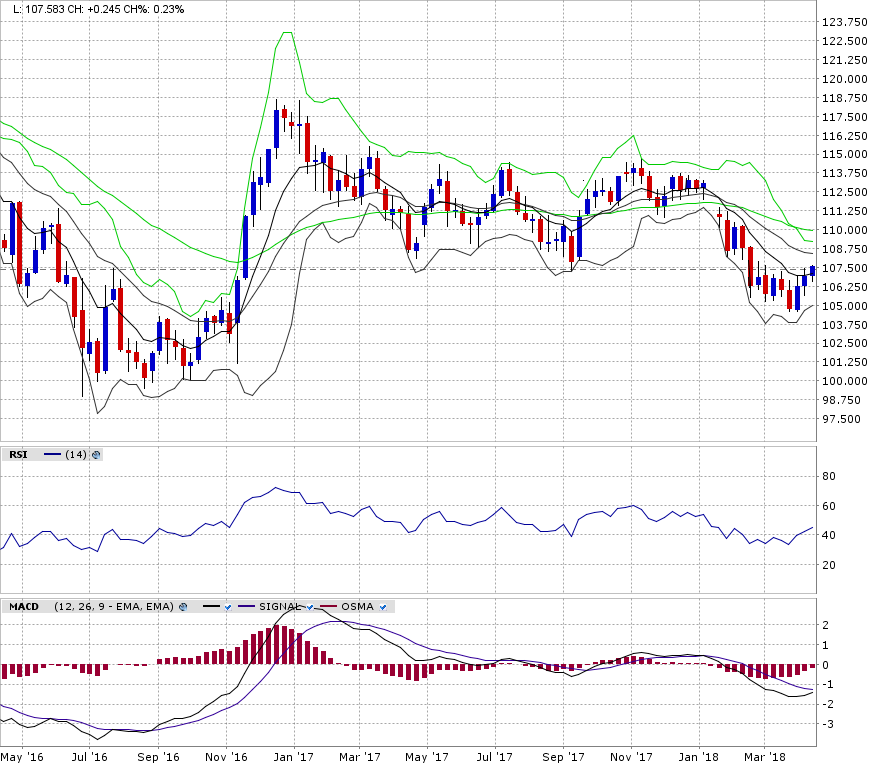Image resolution: width=876 pixels, height=771 pixels.
Task: Click the Nov '17 date axis label
Action: [631, 758]
